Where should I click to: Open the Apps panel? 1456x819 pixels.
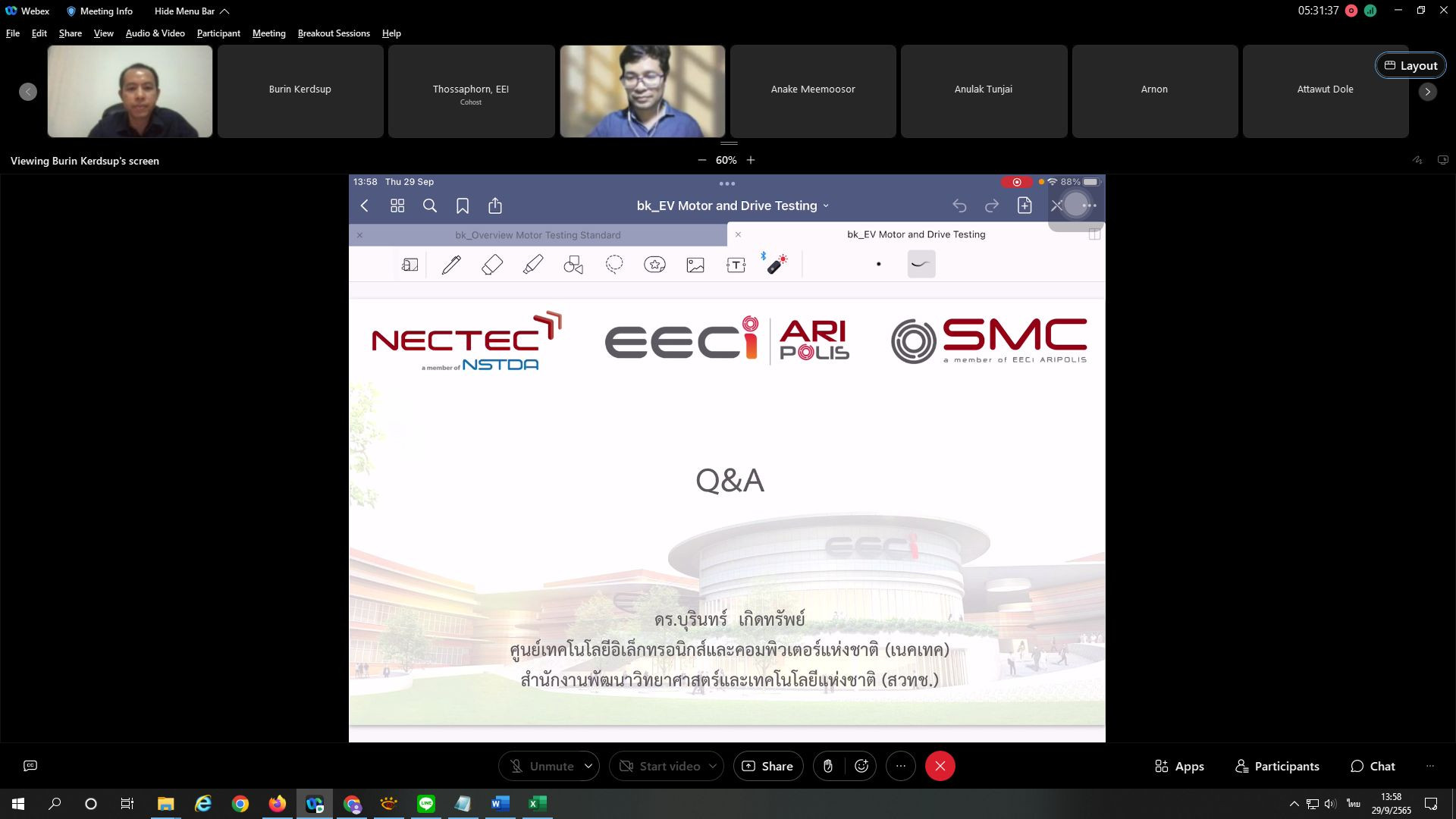1179,766
